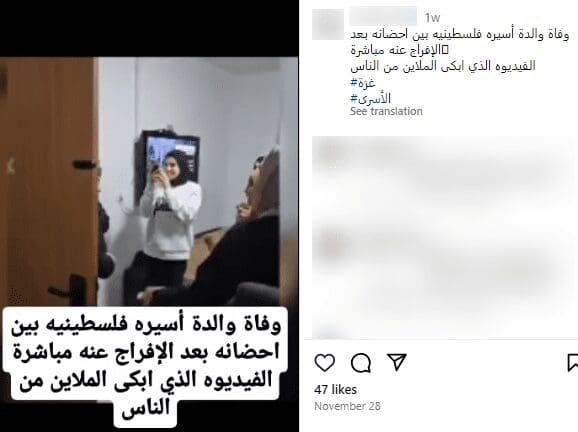The width and height of the screenshot is (578, 432).
Task: Click the black bar above the video
Action: [149, 28]
